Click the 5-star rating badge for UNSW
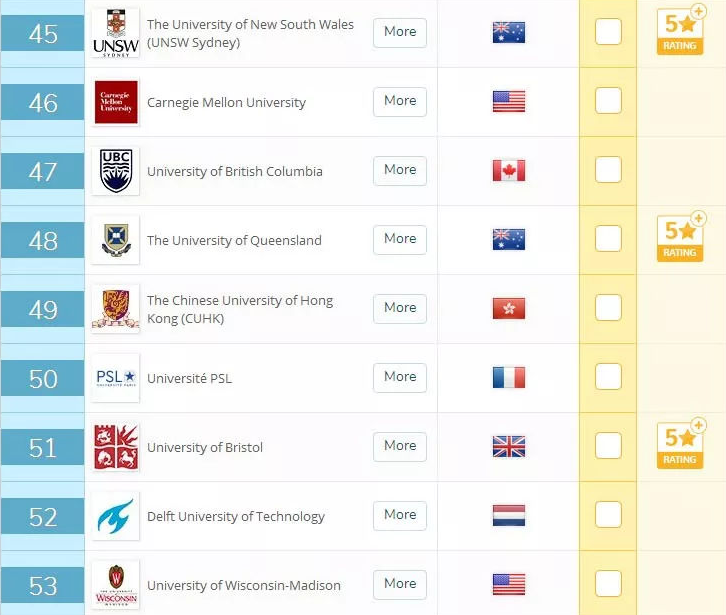The width and height of the screenshot is (726, 615). 681,31
